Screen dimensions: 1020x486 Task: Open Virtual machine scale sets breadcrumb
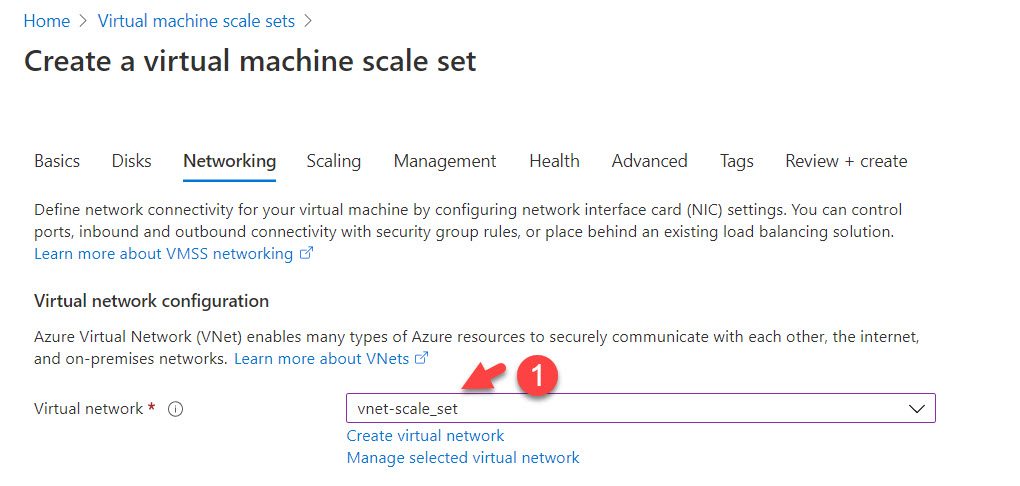(x=198, y=21)
